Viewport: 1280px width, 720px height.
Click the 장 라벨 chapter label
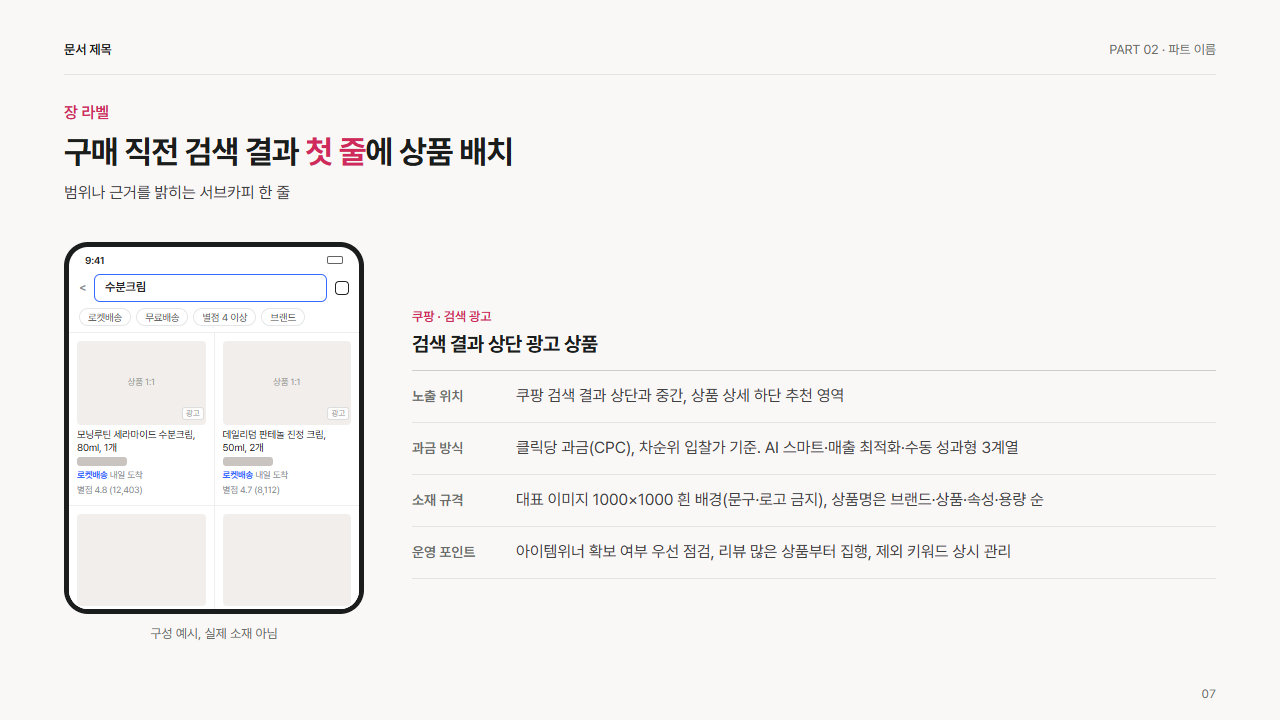point(86,112)
